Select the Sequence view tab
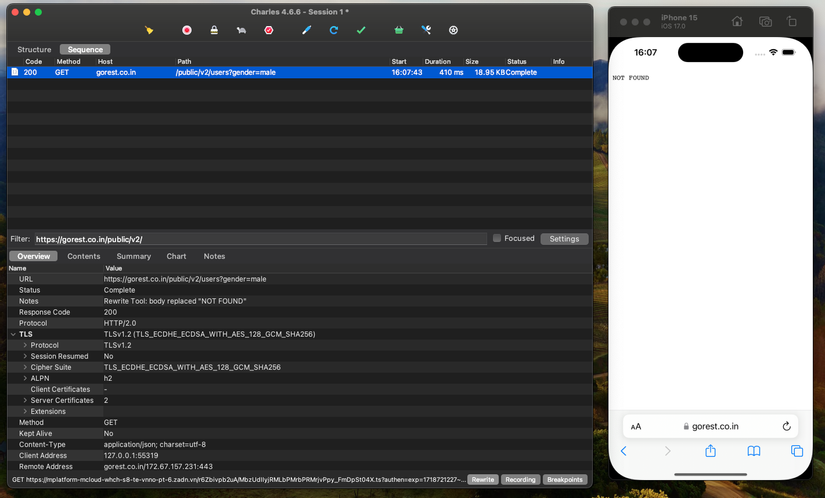This screenshot has width=825, height=498. (x=85, y=49)
